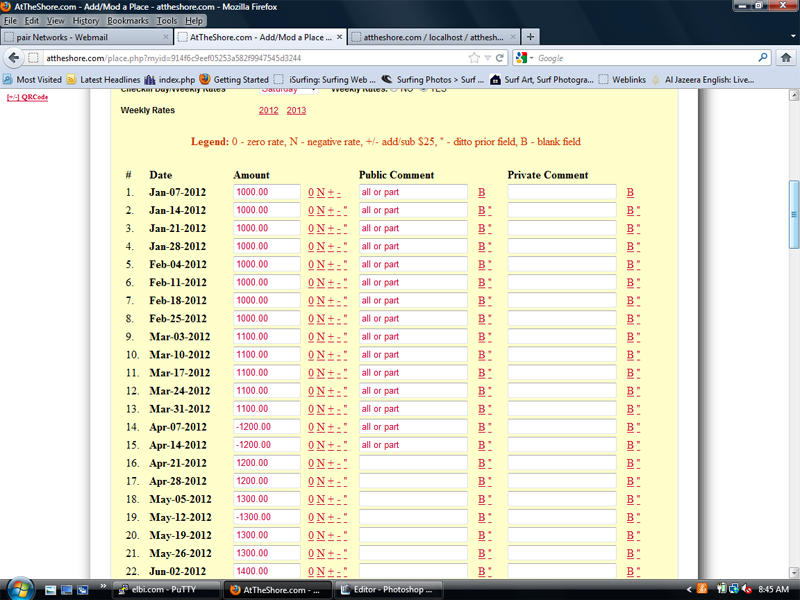Expand the Quick Launch overflow chevron
Image resolution: width=800 pixels, height=600 pixels.
tap(102, 586)
